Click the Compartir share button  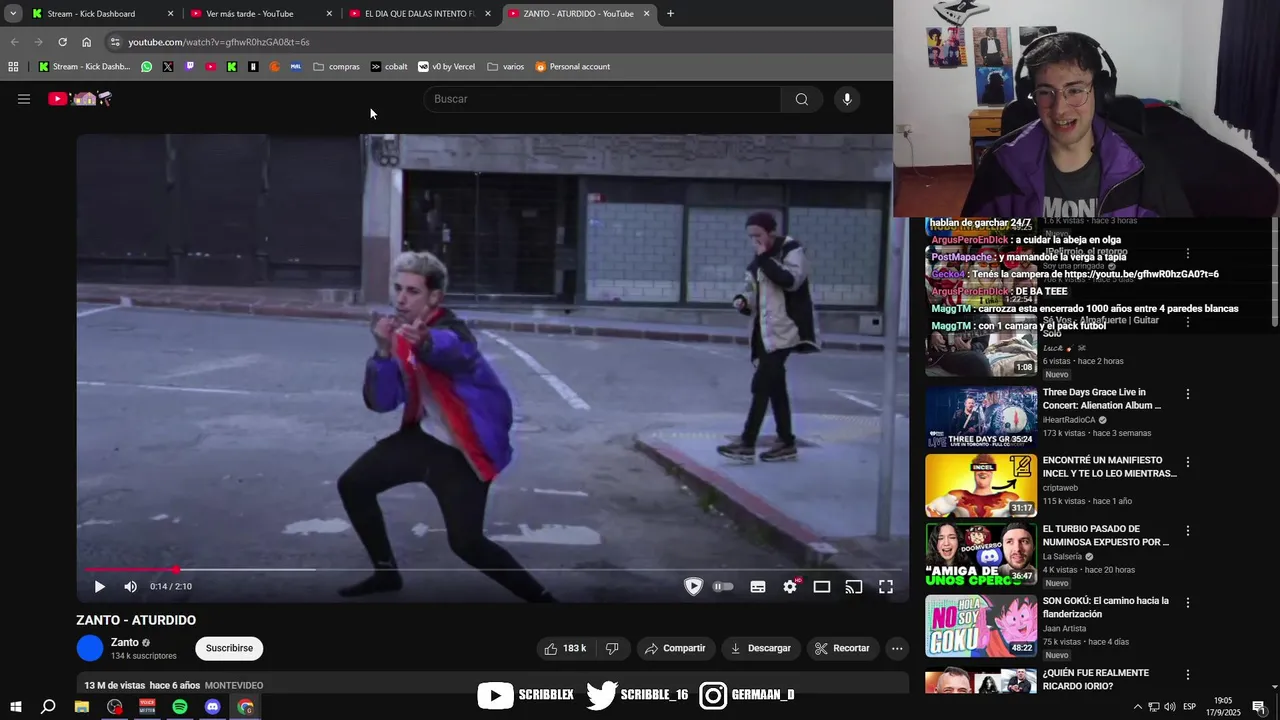675,648
